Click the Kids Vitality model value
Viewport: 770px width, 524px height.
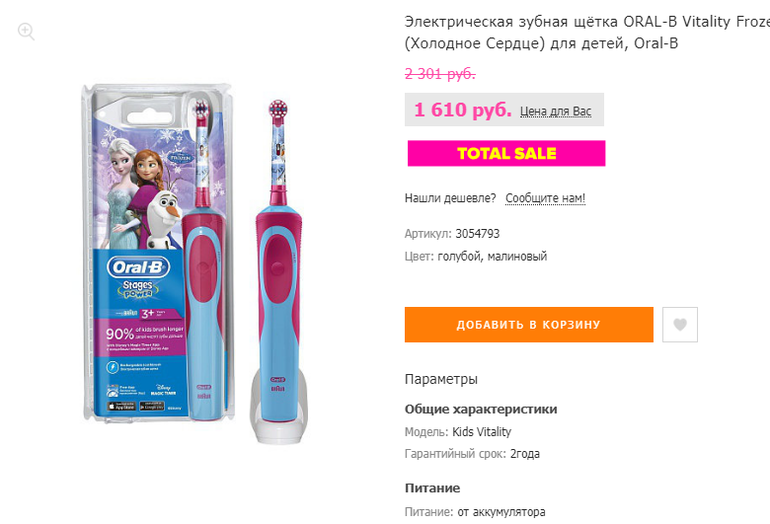(482, 432)
